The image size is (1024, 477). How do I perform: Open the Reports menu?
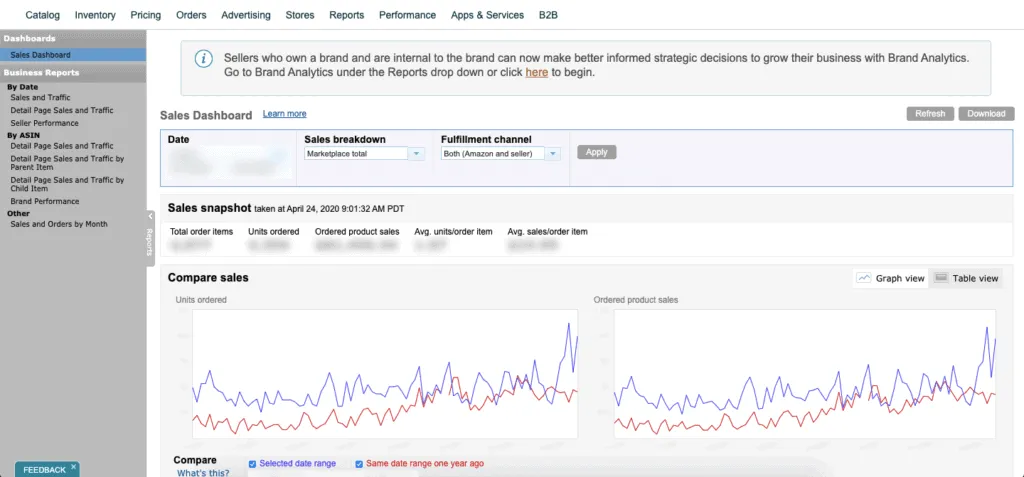[347, 15]
